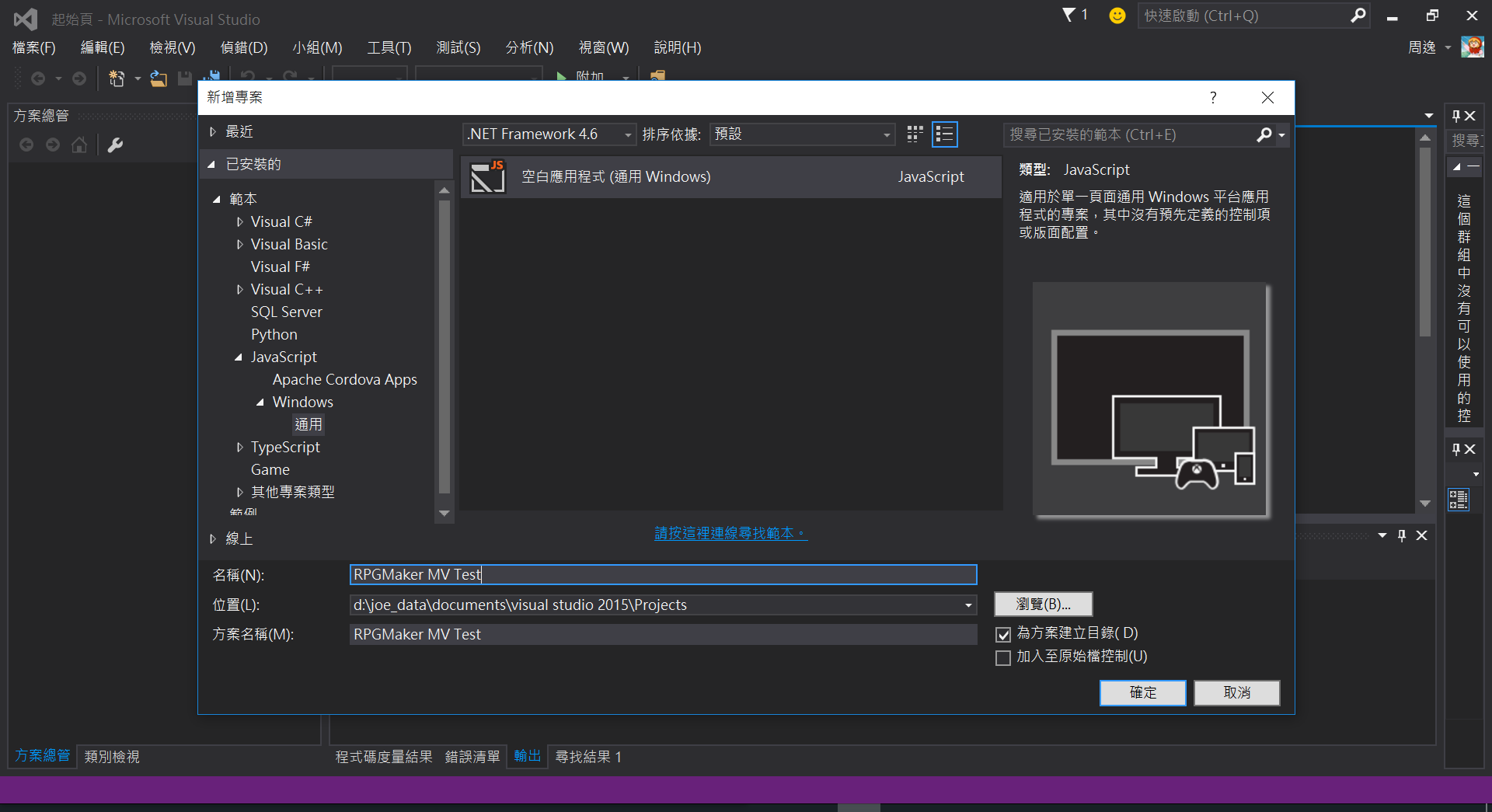Viewport: 1492px width, 812px height.
Task: Click the save toolbar icon
Action: point(185,78)
